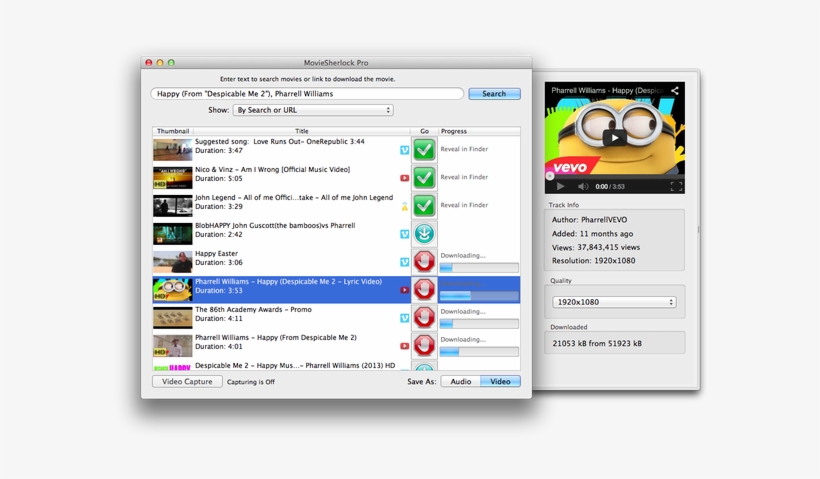Click 'Author: PharrellVEVO' text
This screenshot has height=479, width=820.
click(x=589, y=220)
